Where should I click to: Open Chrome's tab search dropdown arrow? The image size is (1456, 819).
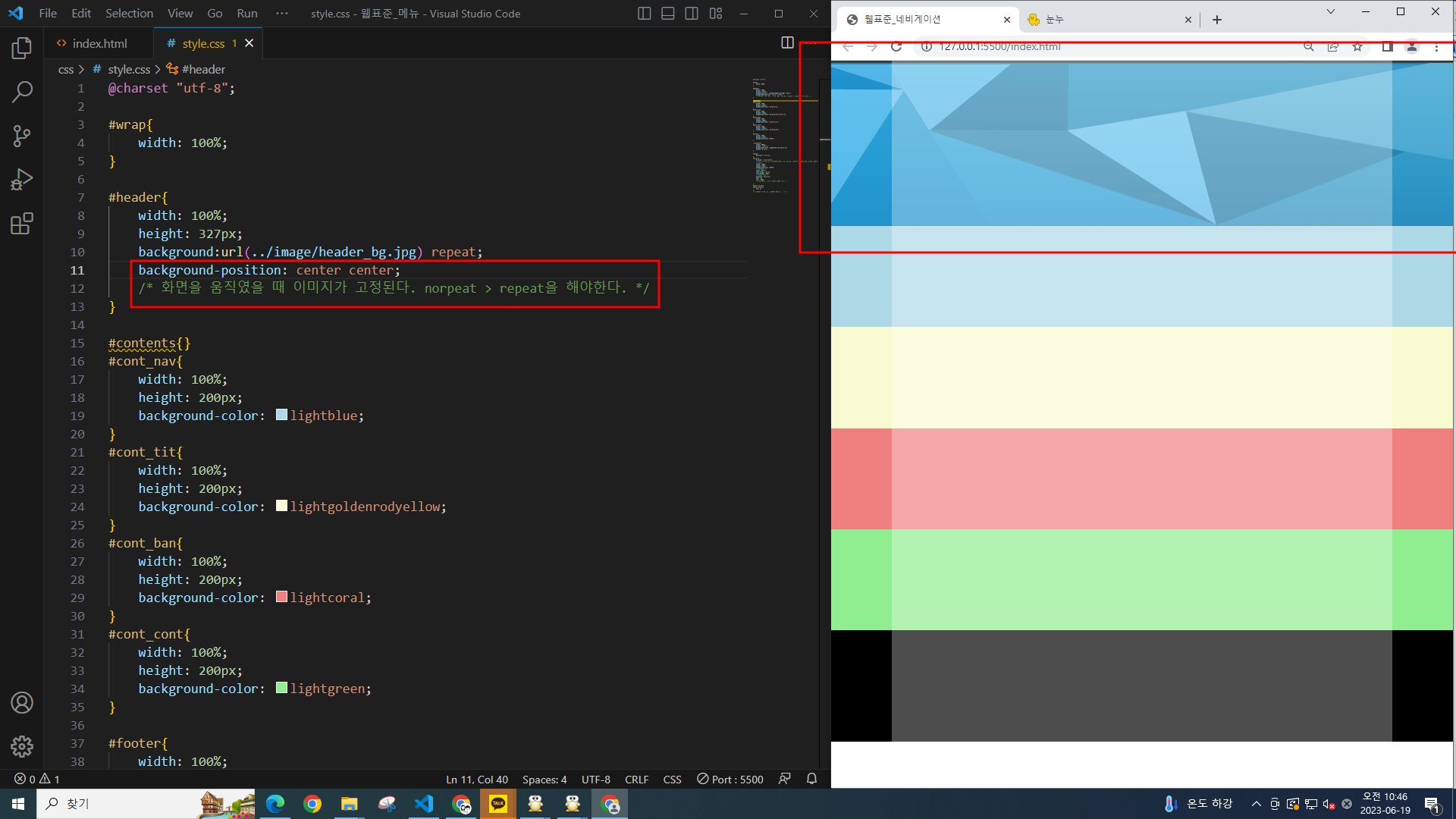1330,12
